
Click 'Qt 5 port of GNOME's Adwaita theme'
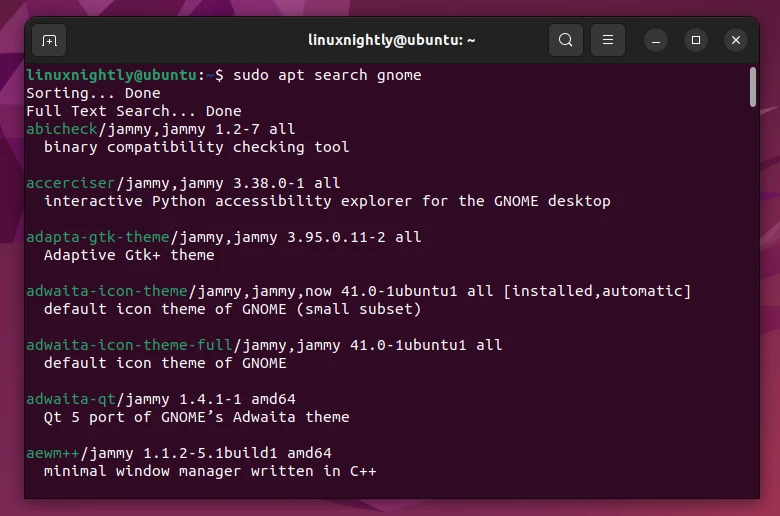(196, 417)
